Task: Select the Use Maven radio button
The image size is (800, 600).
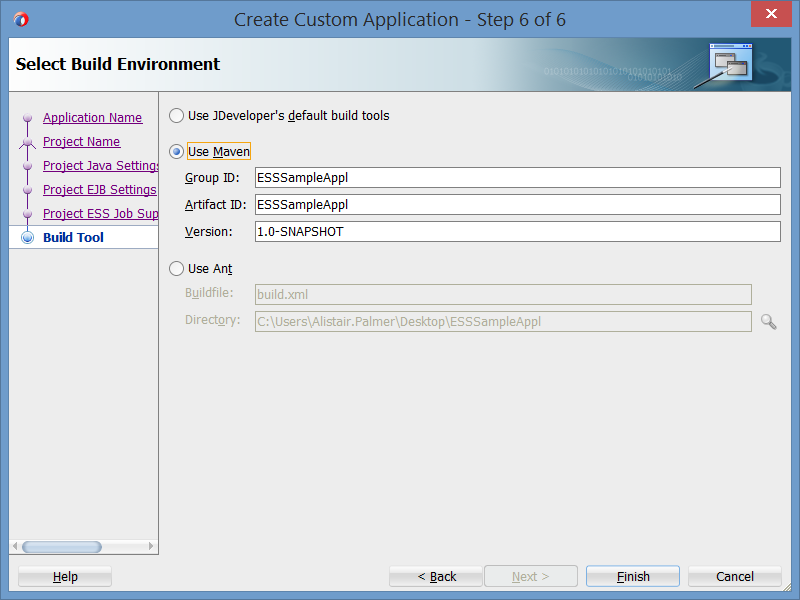Action: (177, 152)
